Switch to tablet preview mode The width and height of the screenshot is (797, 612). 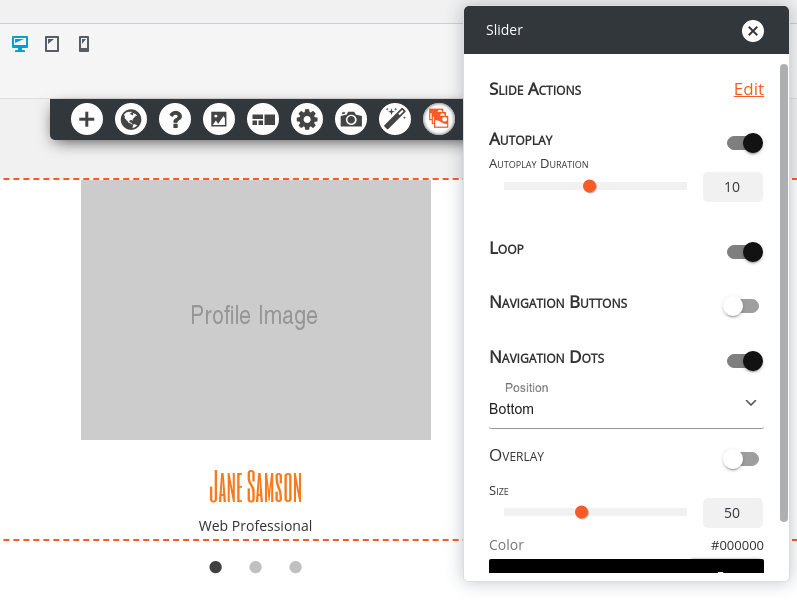tap(52, 44)
